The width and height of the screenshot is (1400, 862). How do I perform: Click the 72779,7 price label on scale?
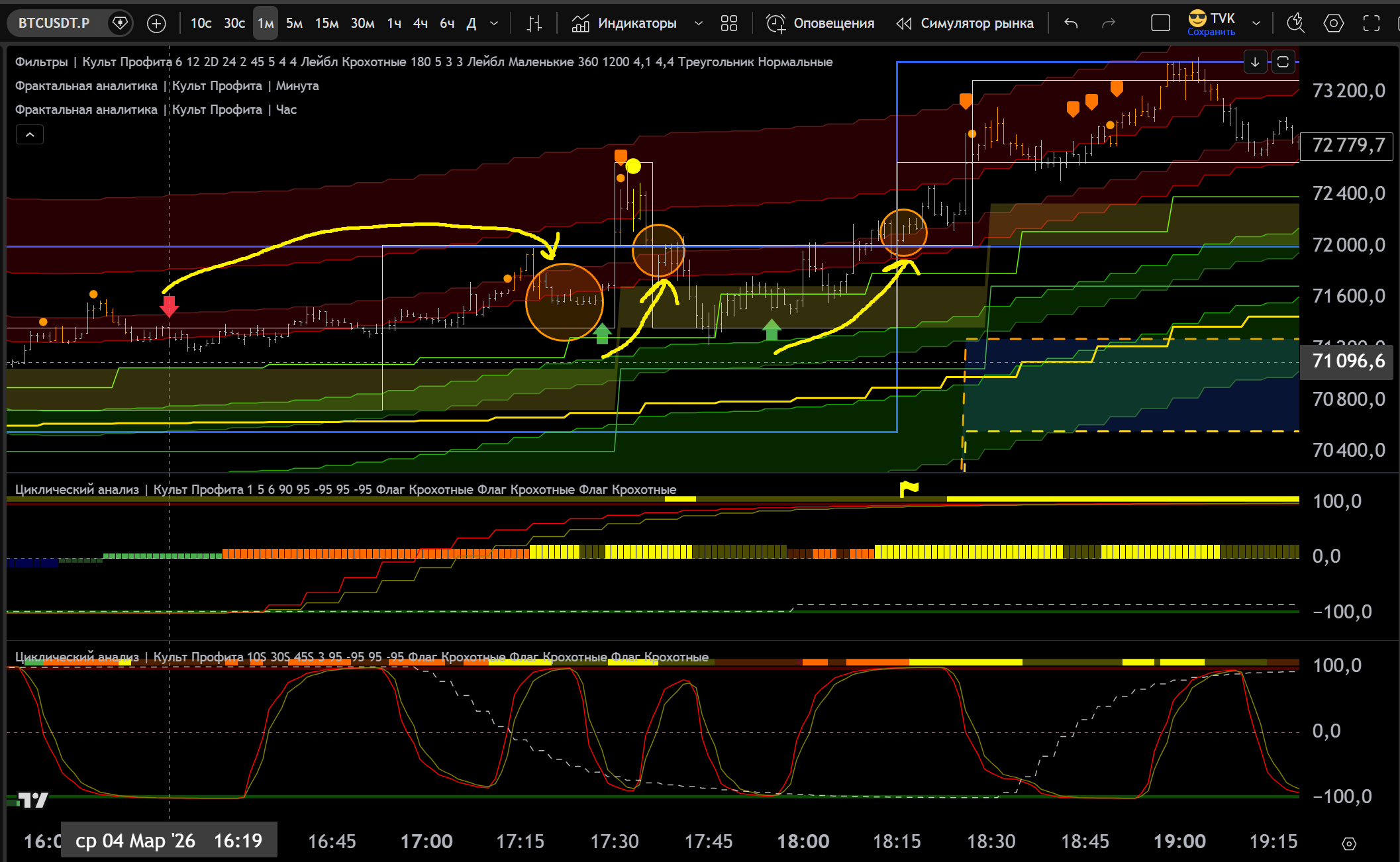tap(1346, 146)
